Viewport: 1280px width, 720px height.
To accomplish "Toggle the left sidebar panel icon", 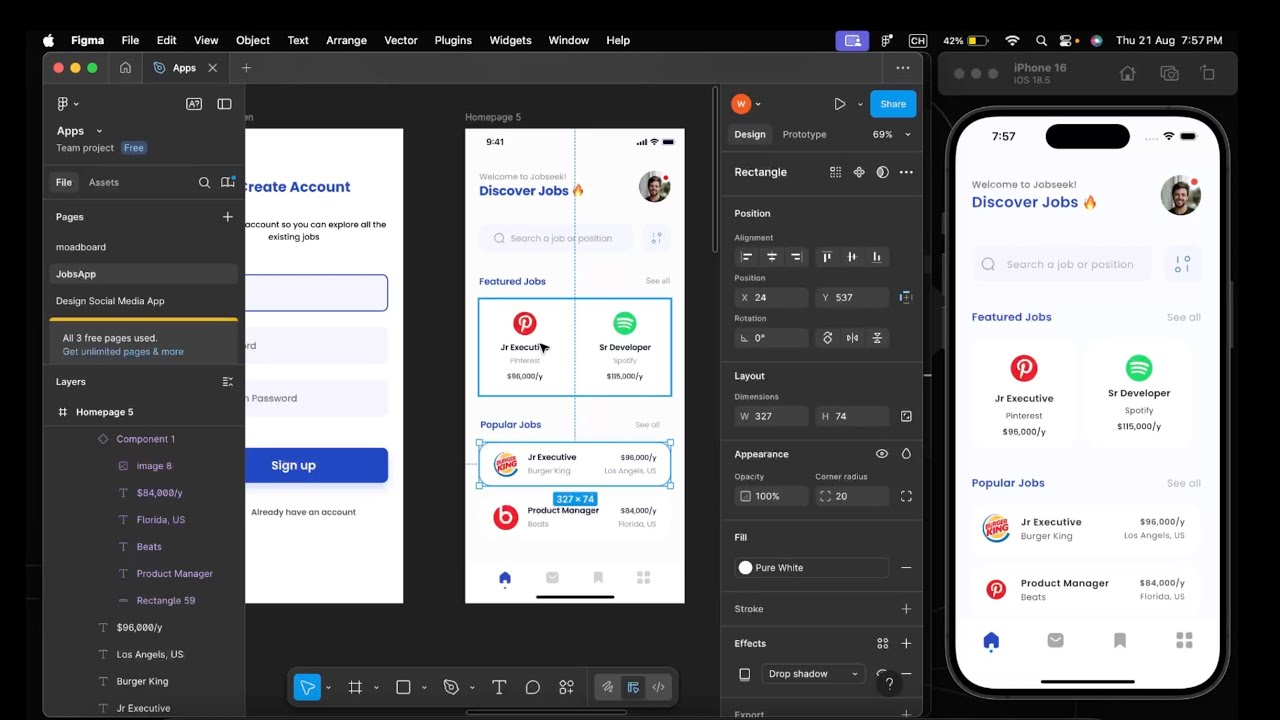I will pos(224,104).
